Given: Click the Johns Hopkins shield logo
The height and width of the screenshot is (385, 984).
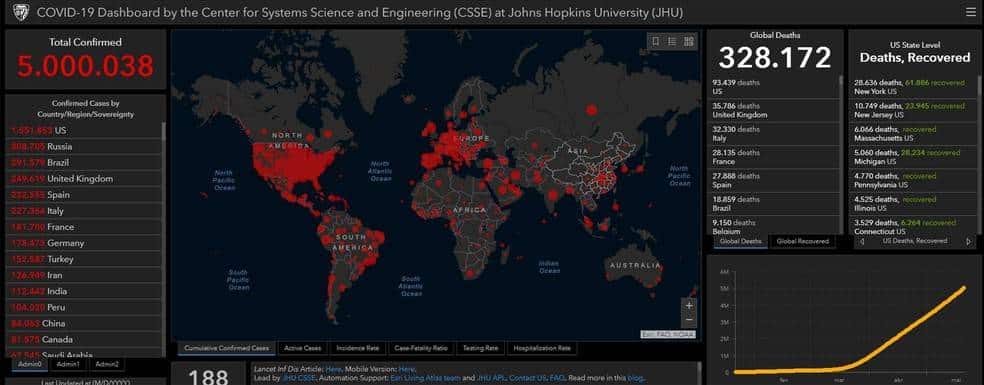Looking at the screenshot, I should point(21,12).
